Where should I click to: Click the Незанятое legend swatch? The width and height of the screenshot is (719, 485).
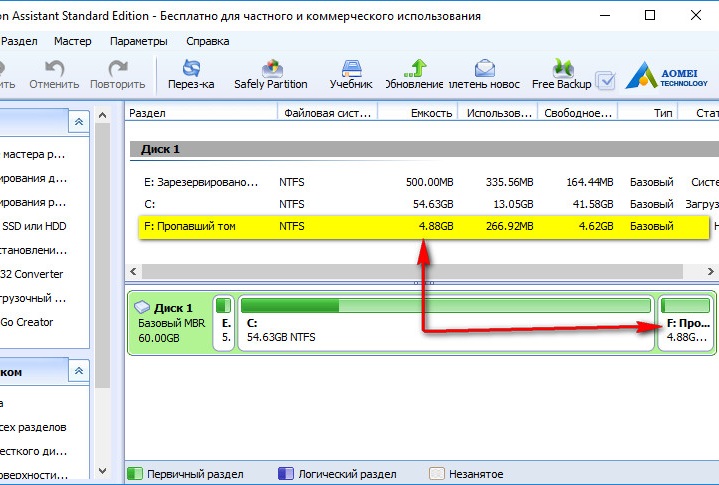(x=437, y=474)
